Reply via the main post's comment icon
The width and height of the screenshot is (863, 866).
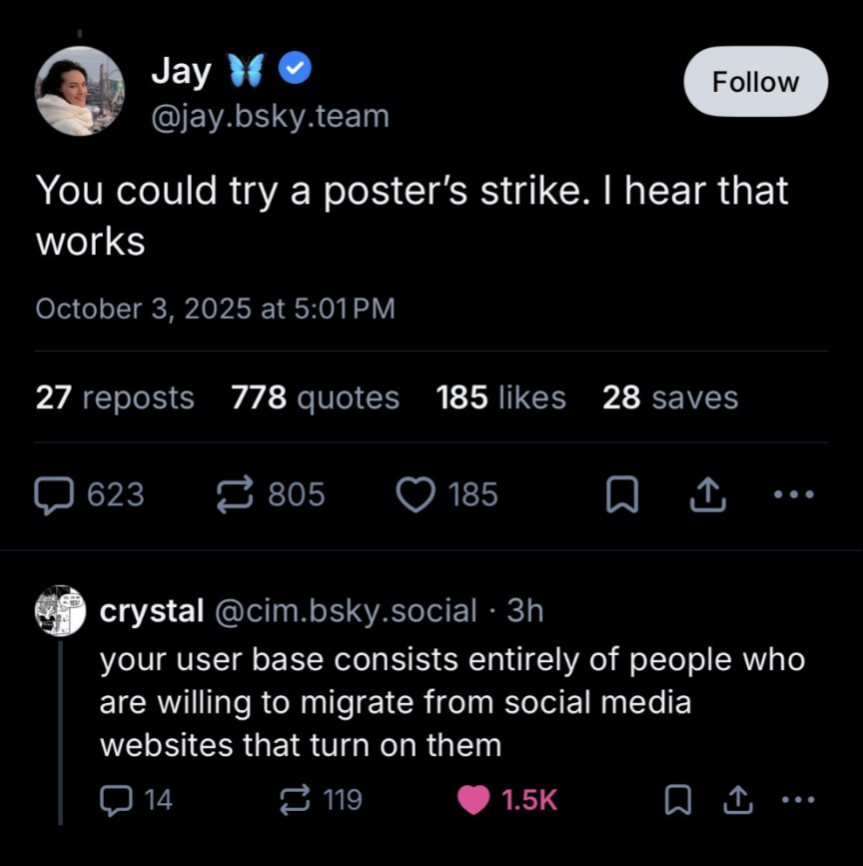[52, 494]
